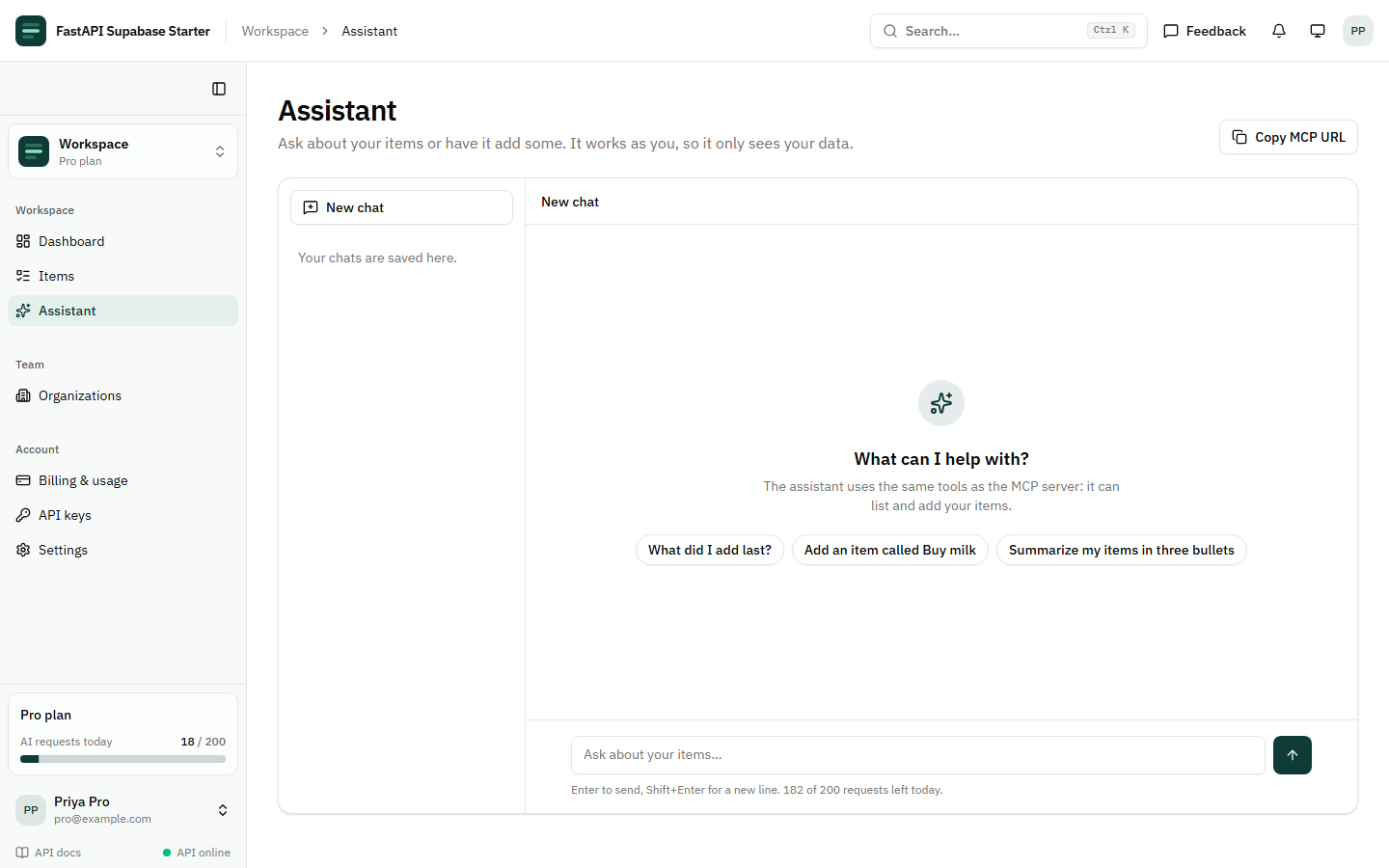Click the Ask about your items input

point(918,755)
